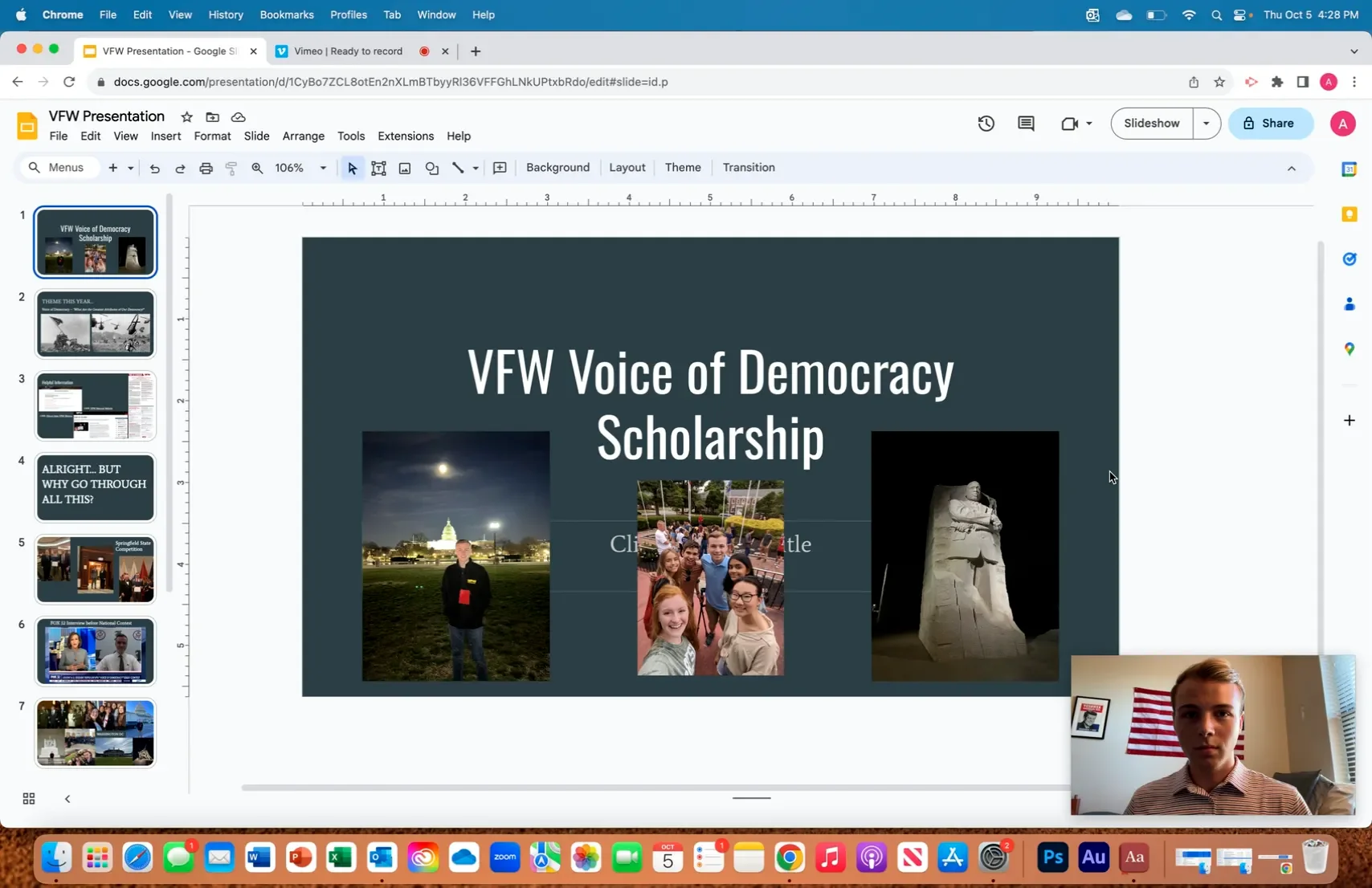Click the Theme button
This screenshot has width=1372, height=888.
point(683,168)
